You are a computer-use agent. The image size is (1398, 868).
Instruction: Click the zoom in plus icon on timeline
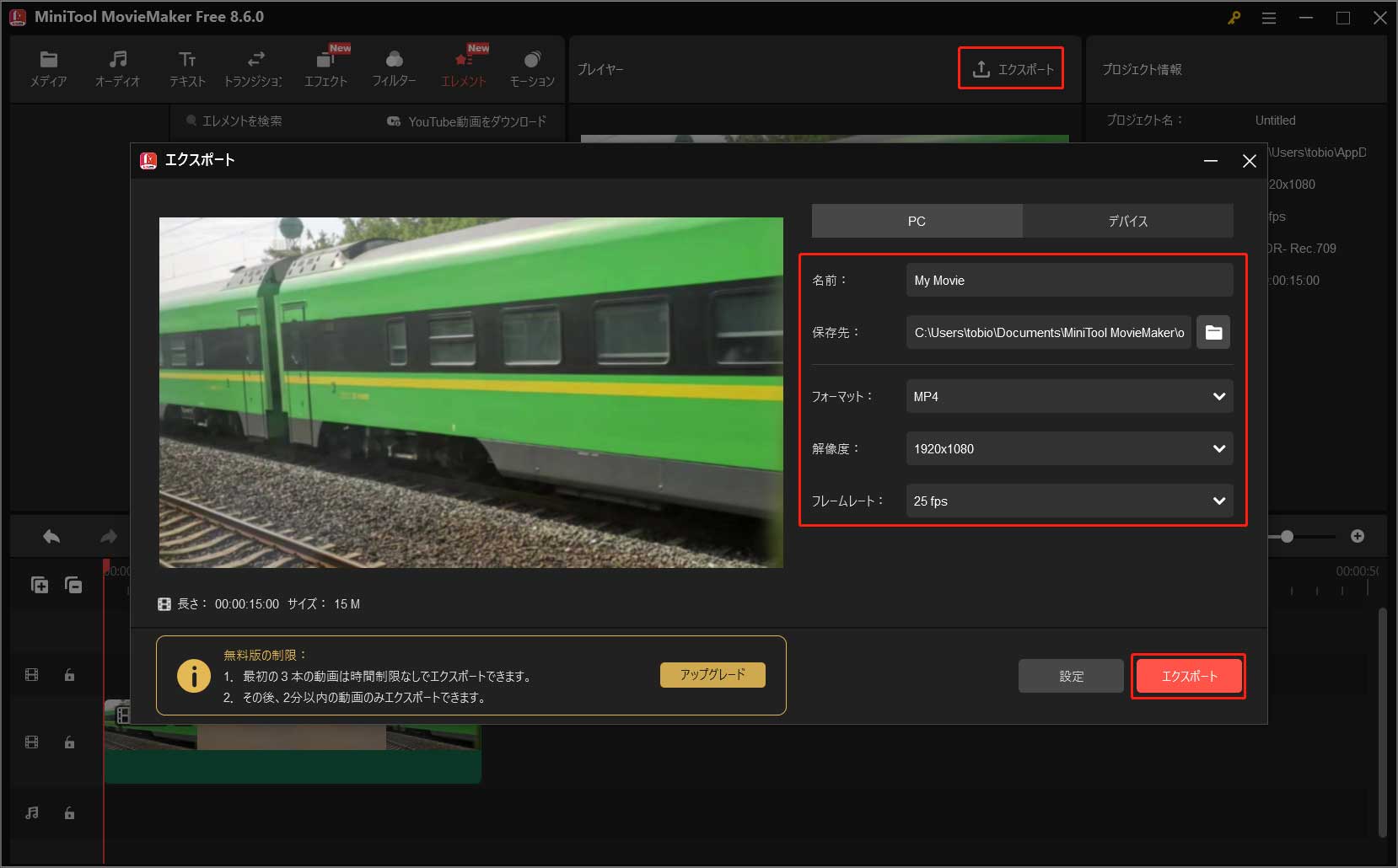click(1358, 536)
